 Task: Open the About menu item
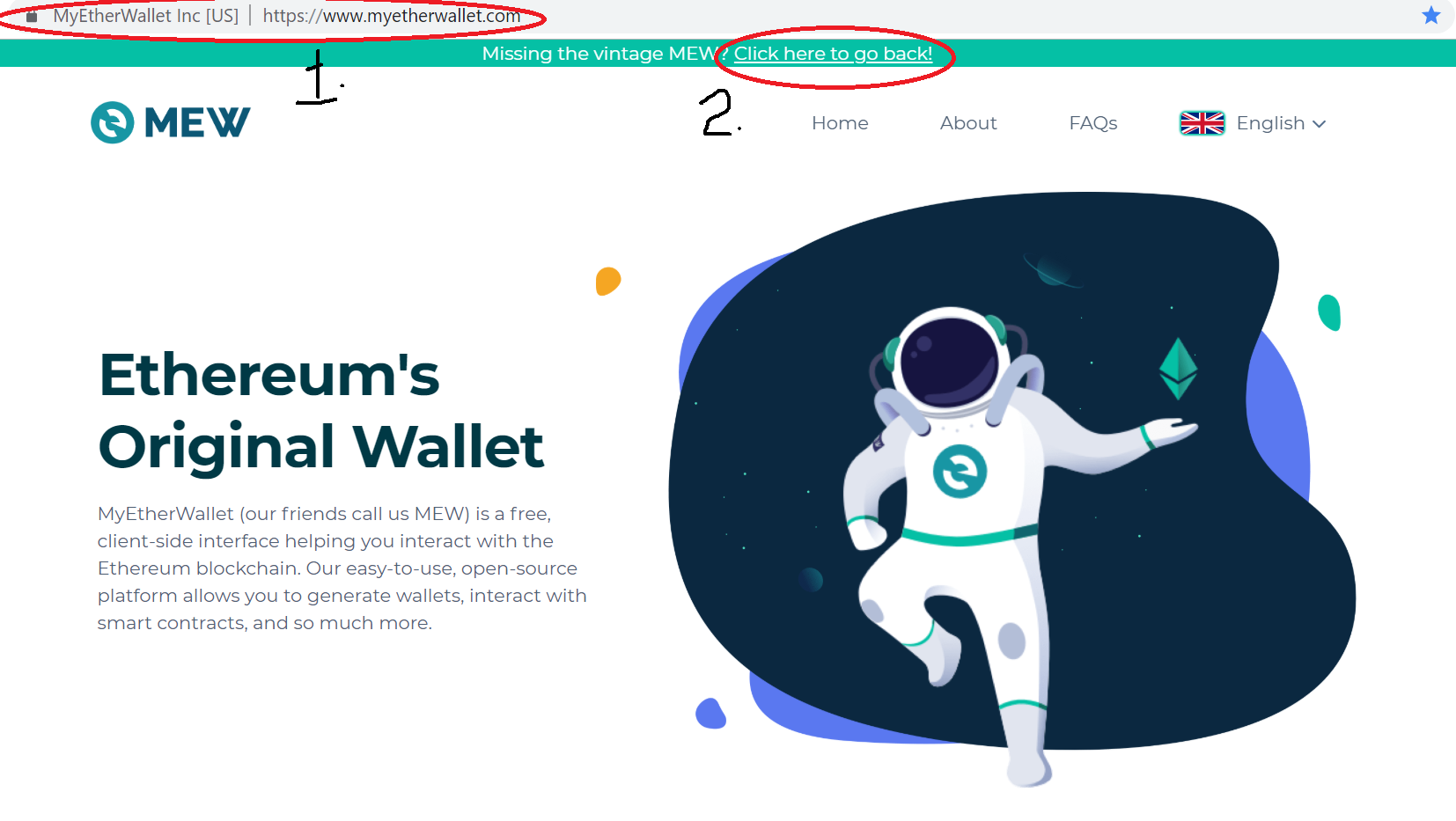pos(968,123)
